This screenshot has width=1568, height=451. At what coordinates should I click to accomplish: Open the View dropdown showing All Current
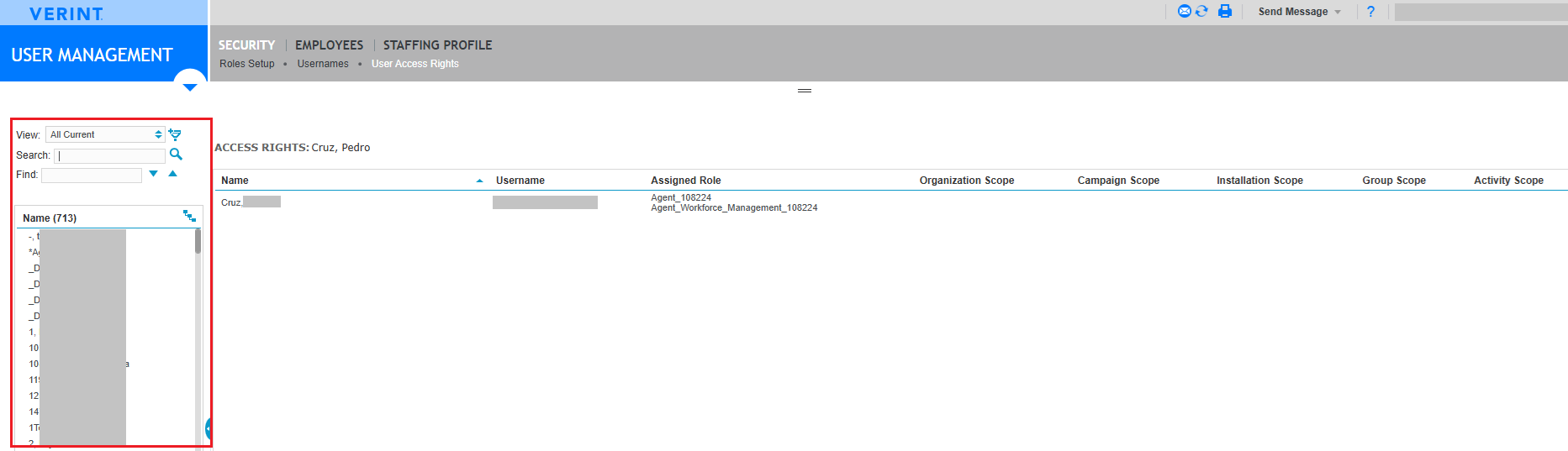click(x=105, y=134)
